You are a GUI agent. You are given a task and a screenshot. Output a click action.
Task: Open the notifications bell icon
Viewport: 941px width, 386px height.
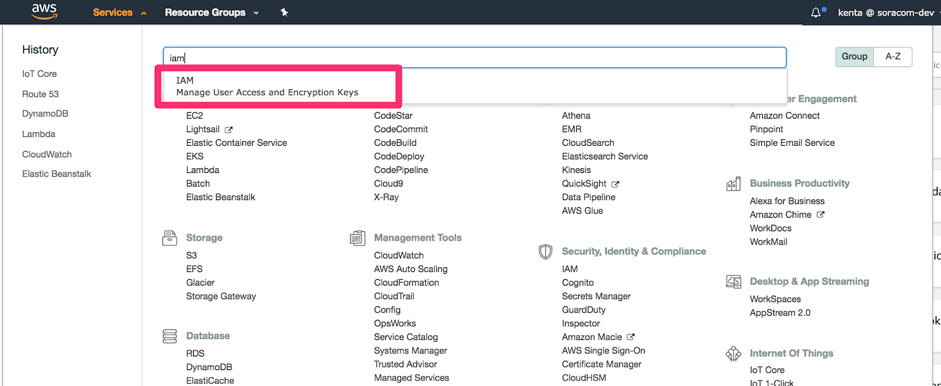[x=816, y=12]
